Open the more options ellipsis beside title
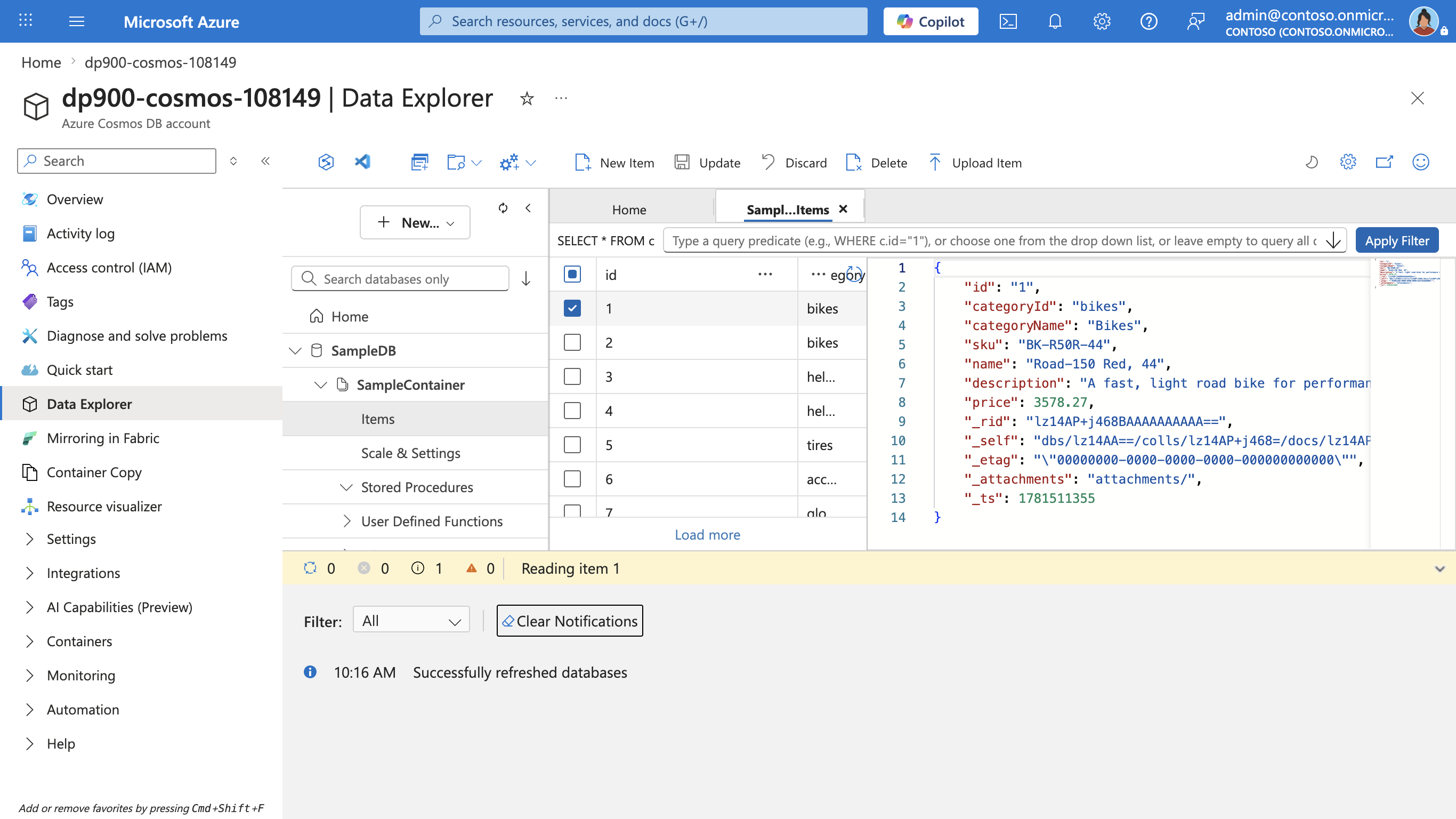Image resolution: width=1456 pixels, height=819 pixels. 561,99
